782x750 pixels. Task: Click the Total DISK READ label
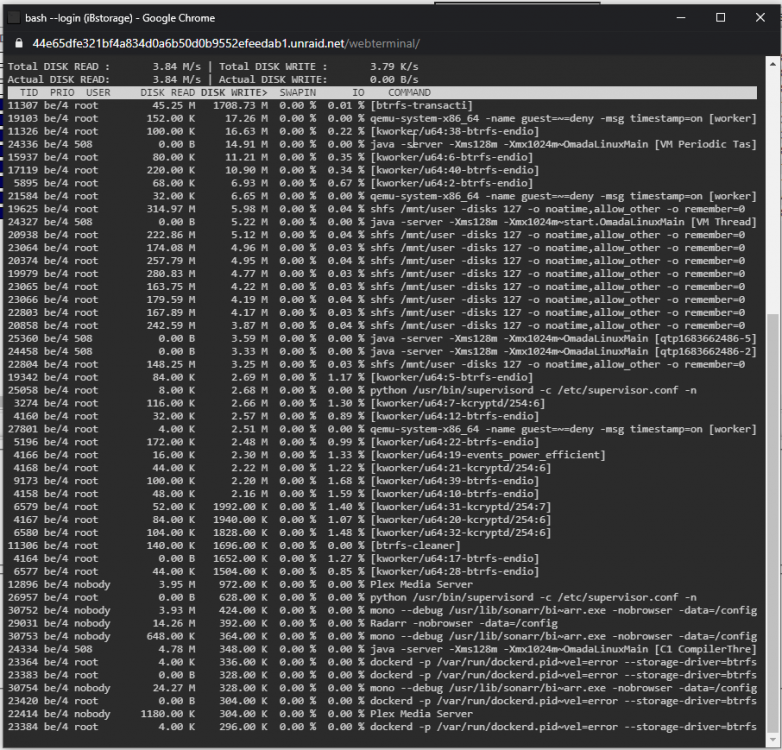58,66
